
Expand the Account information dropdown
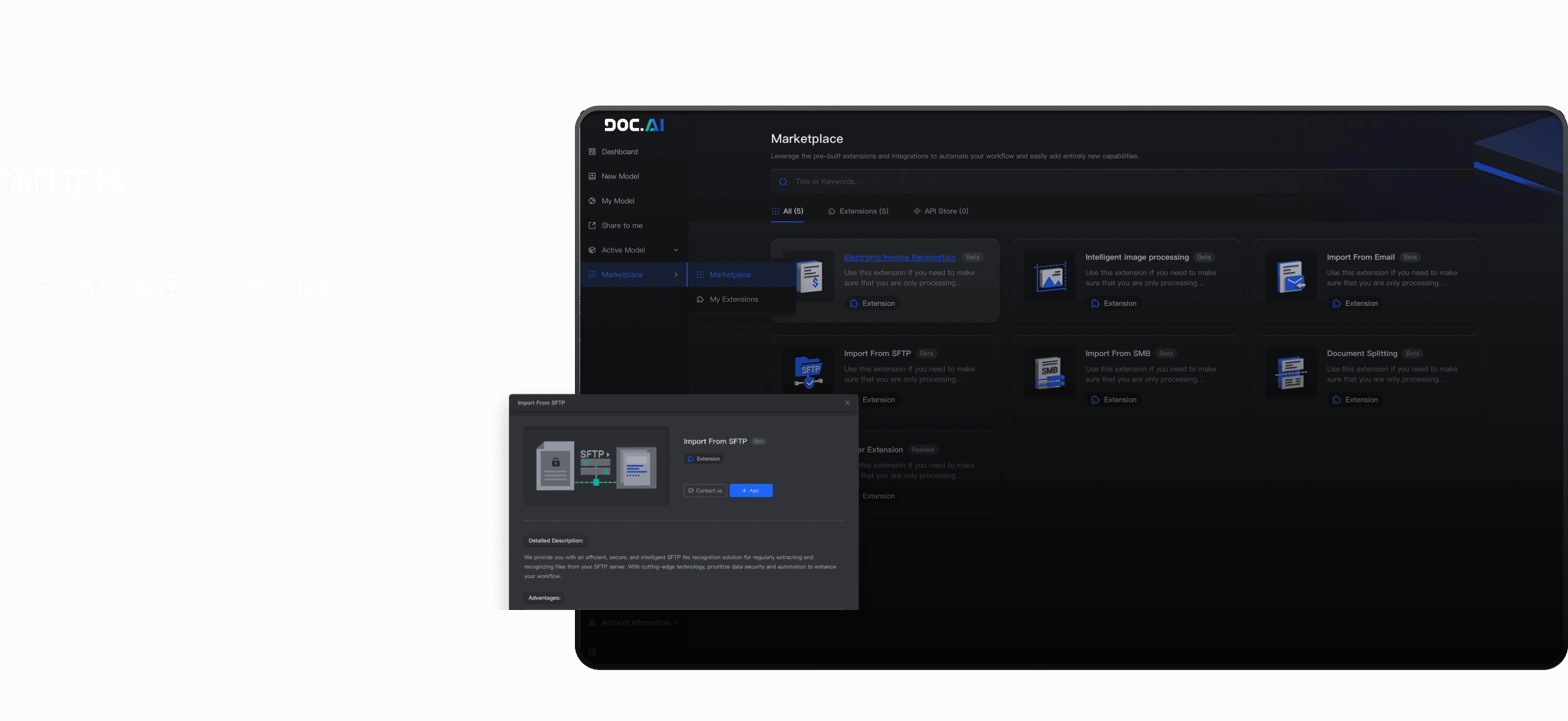click(x=676, y=622)
